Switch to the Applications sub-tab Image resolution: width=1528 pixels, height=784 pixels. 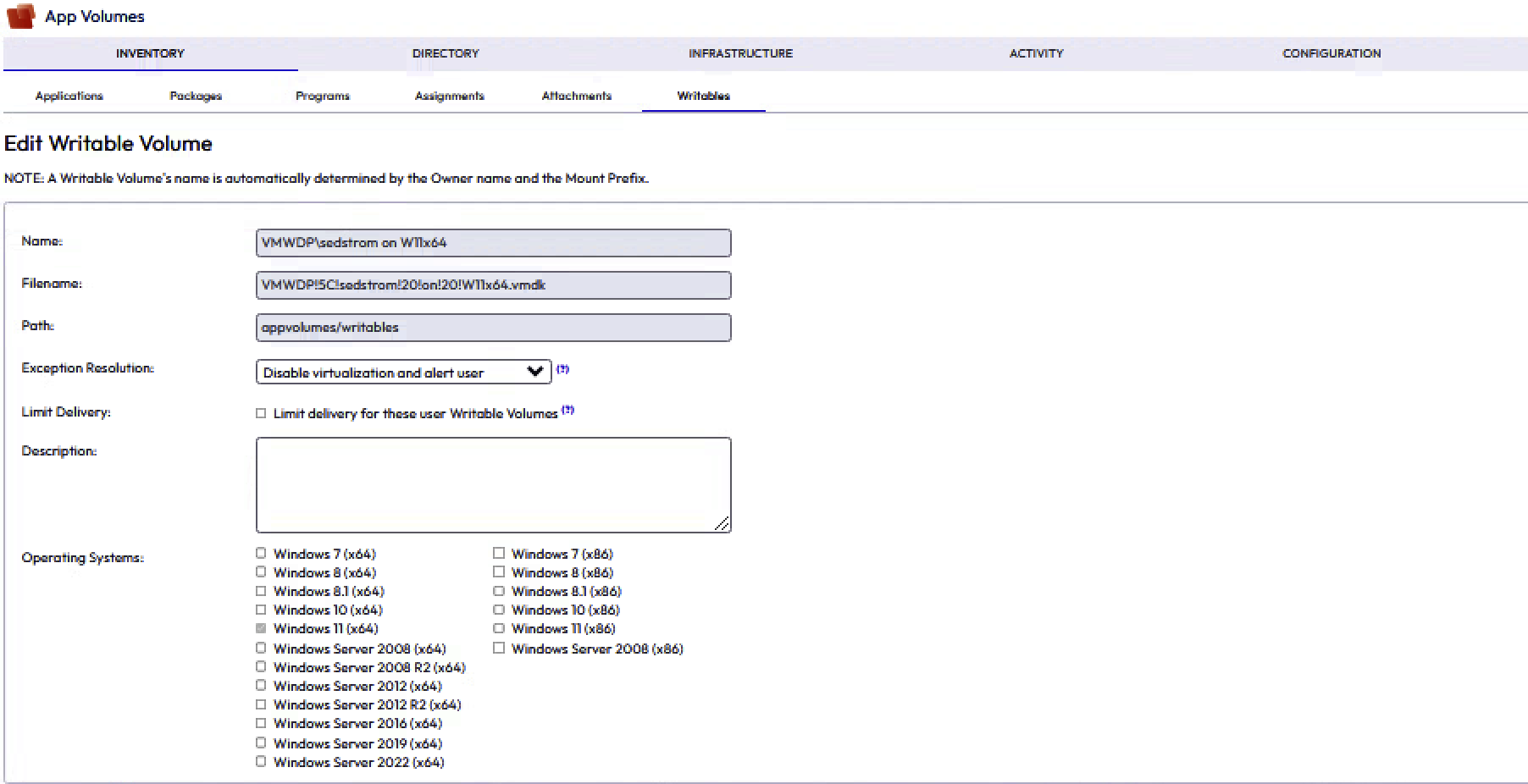tap(69, 96)
